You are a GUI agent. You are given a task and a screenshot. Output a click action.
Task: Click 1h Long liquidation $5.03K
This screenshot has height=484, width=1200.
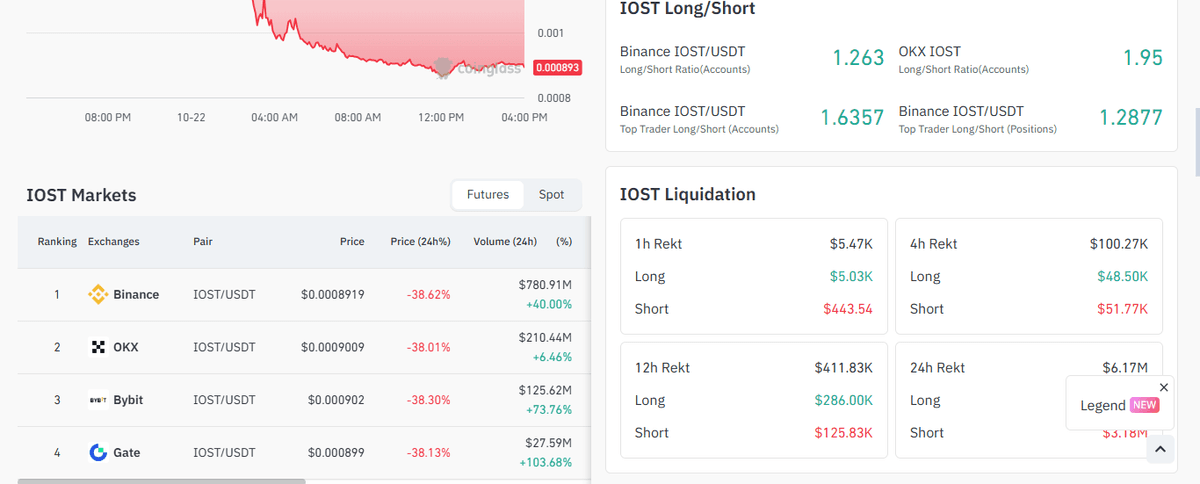tap(851, 276)
